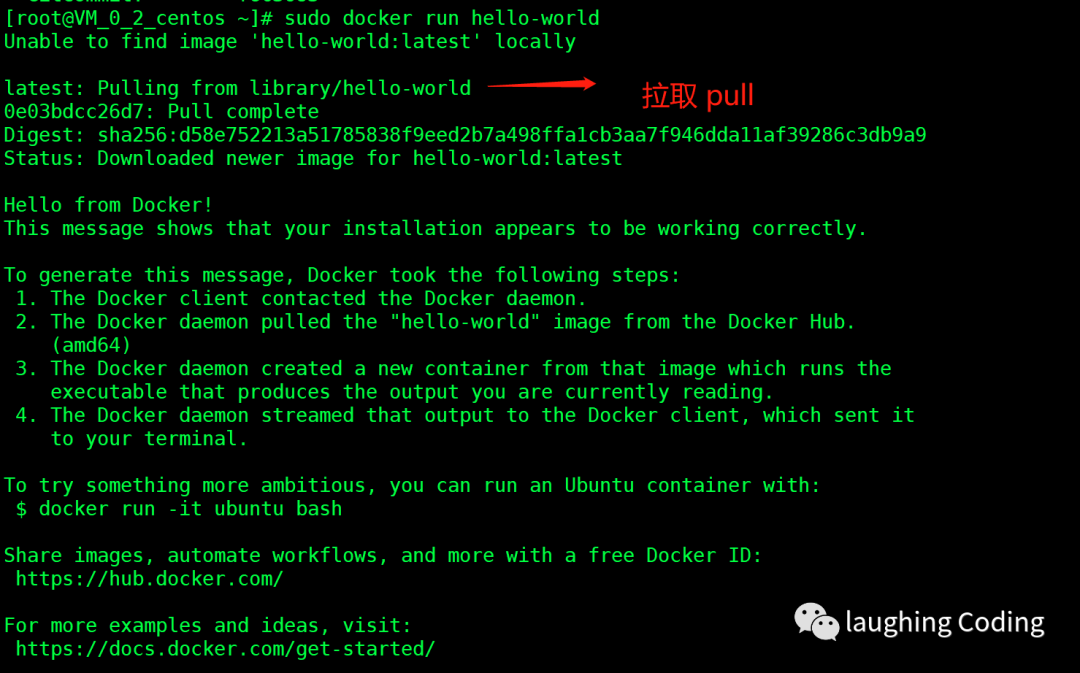The image size is (1080, 673).
Task: Open the docs.docker.com get-started link
Action: [x=225, y=649]
